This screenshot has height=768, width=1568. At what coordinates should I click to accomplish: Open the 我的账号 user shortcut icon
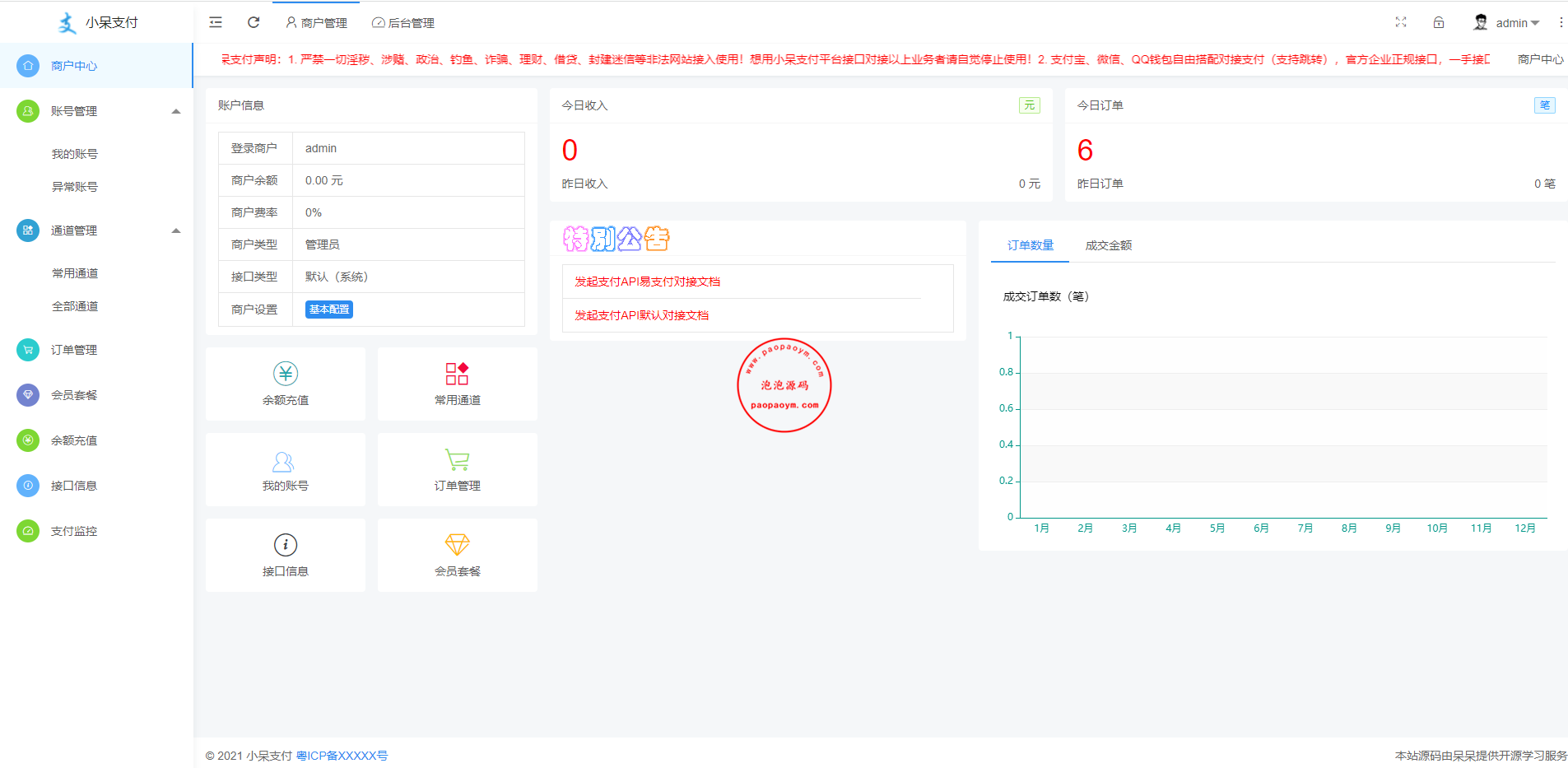(x=284, y=461)
